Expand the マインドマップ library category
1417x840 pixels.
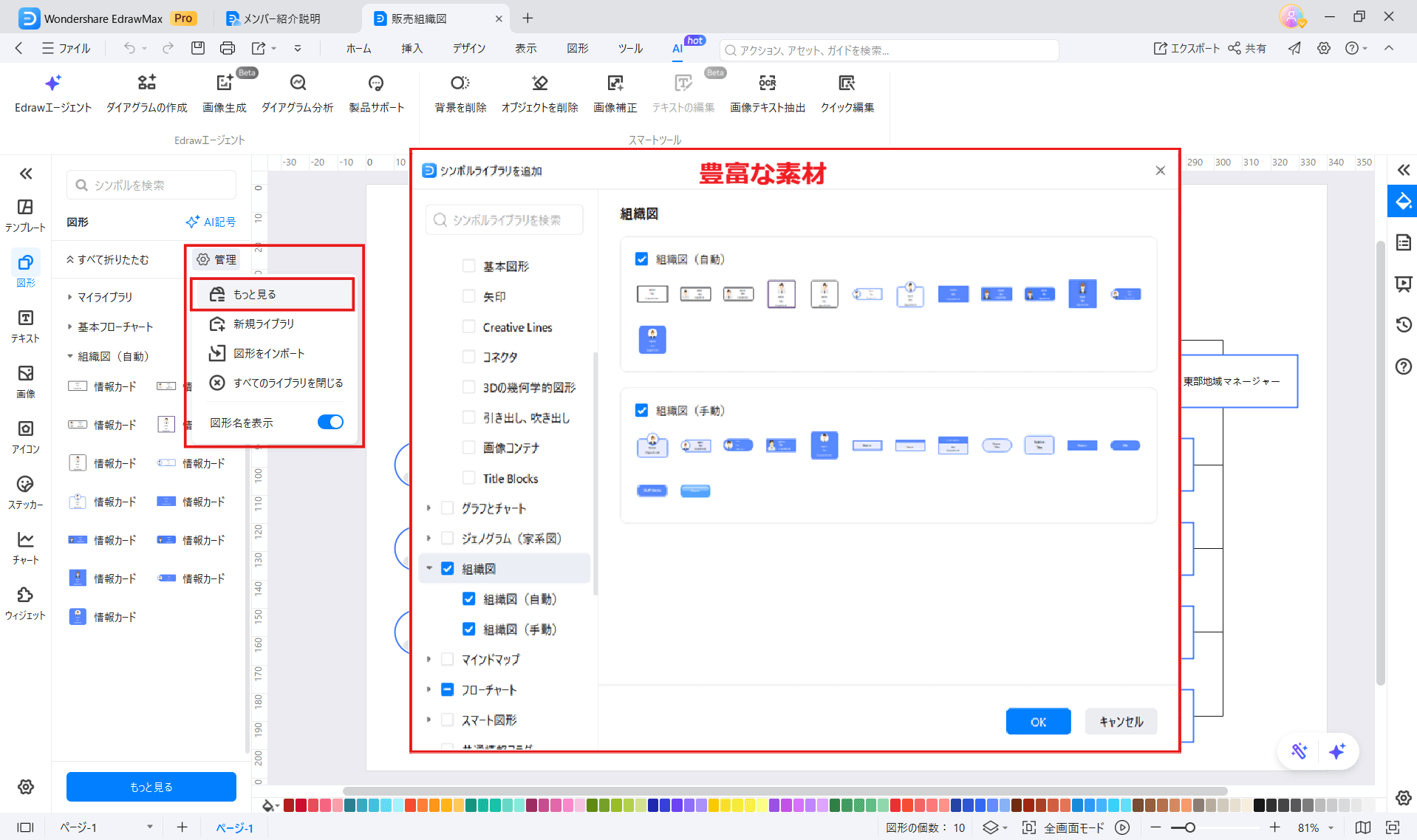pos(428,659)
